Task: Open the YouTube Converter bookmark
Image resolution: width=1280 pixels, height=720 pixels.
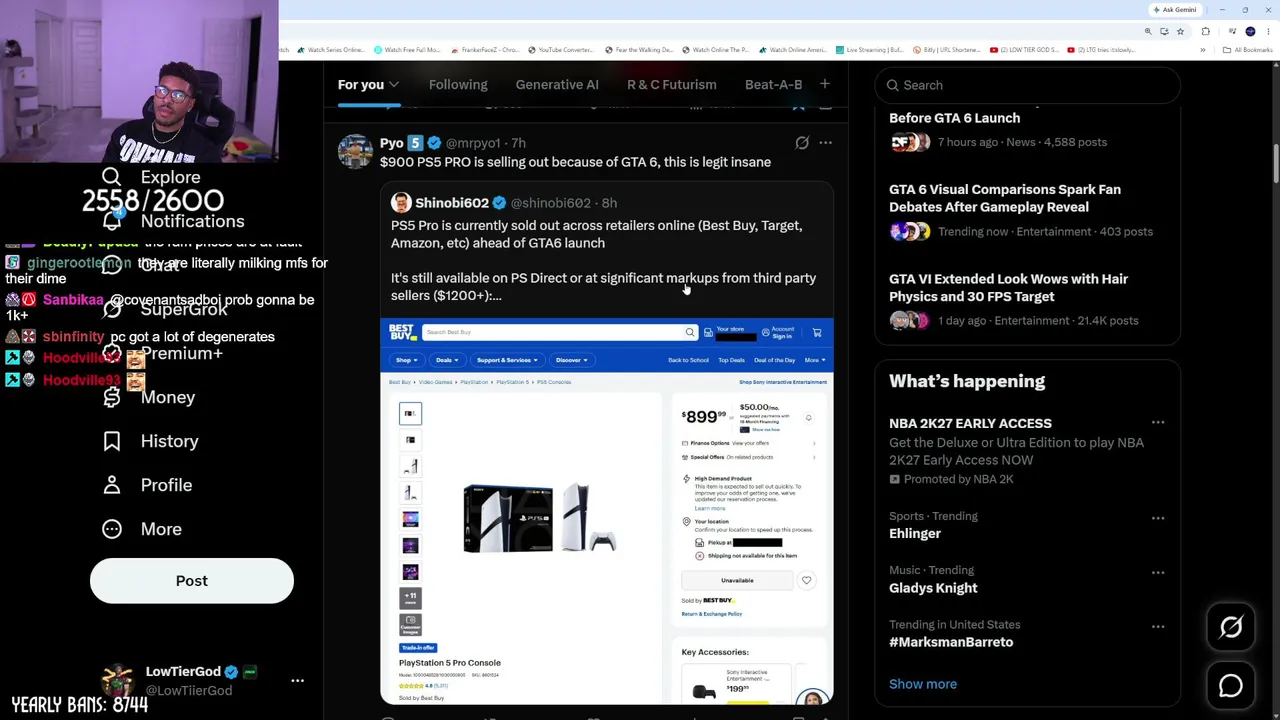Action: 560,50
